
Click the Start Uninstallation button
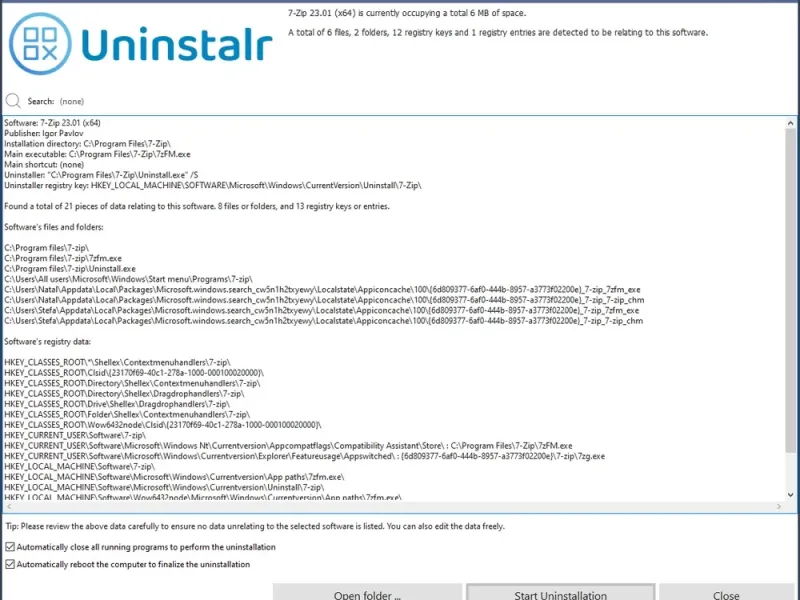(560, 593)
